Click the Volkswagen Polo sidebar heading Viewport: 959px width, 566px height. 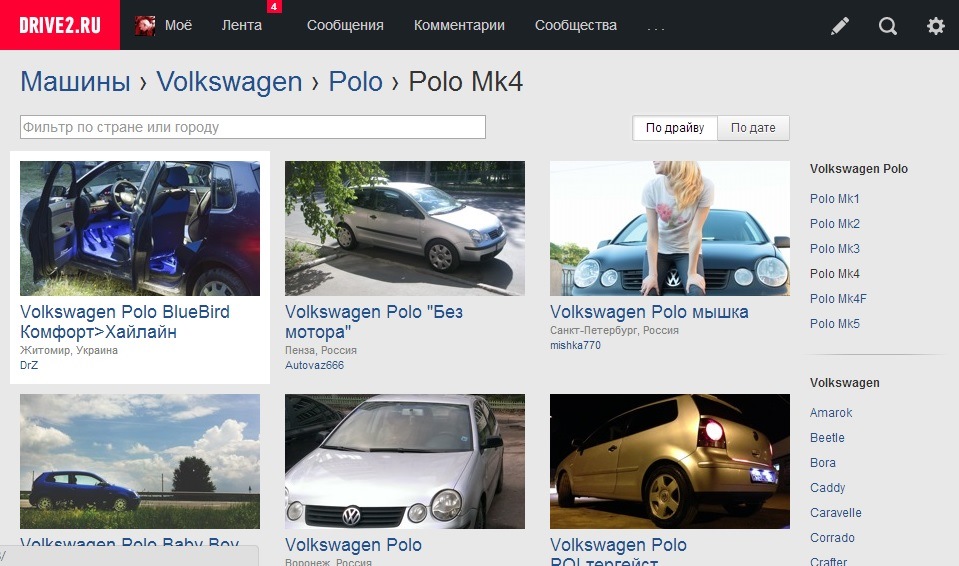pyautogui.click(x=859, y=169)
